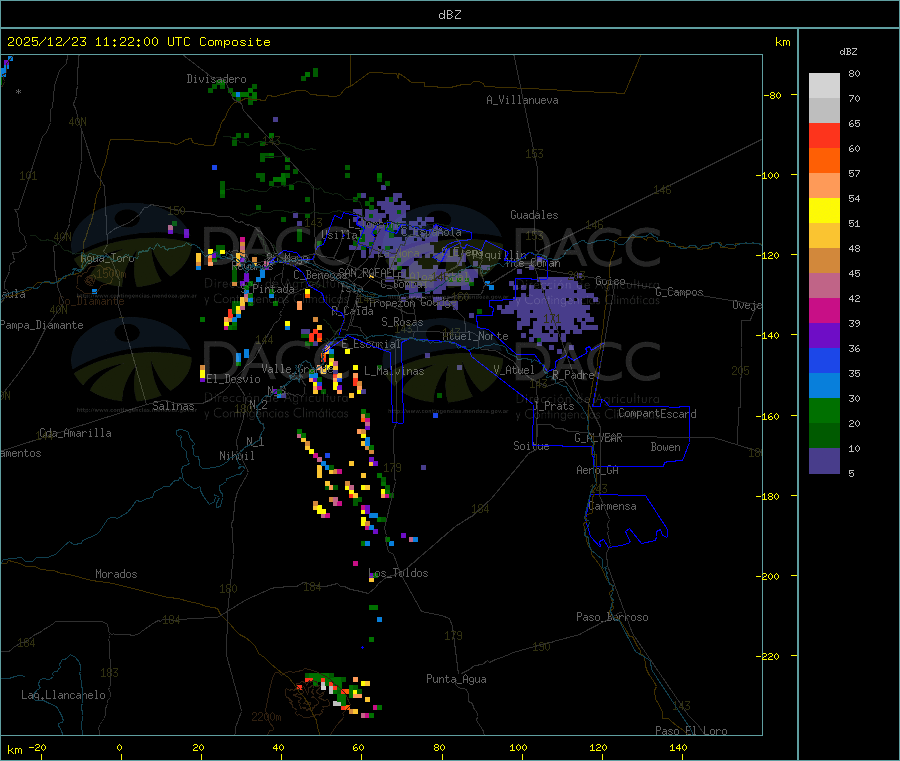
Task: Click the Salinas location label
Action: click(x=173, y=406)
